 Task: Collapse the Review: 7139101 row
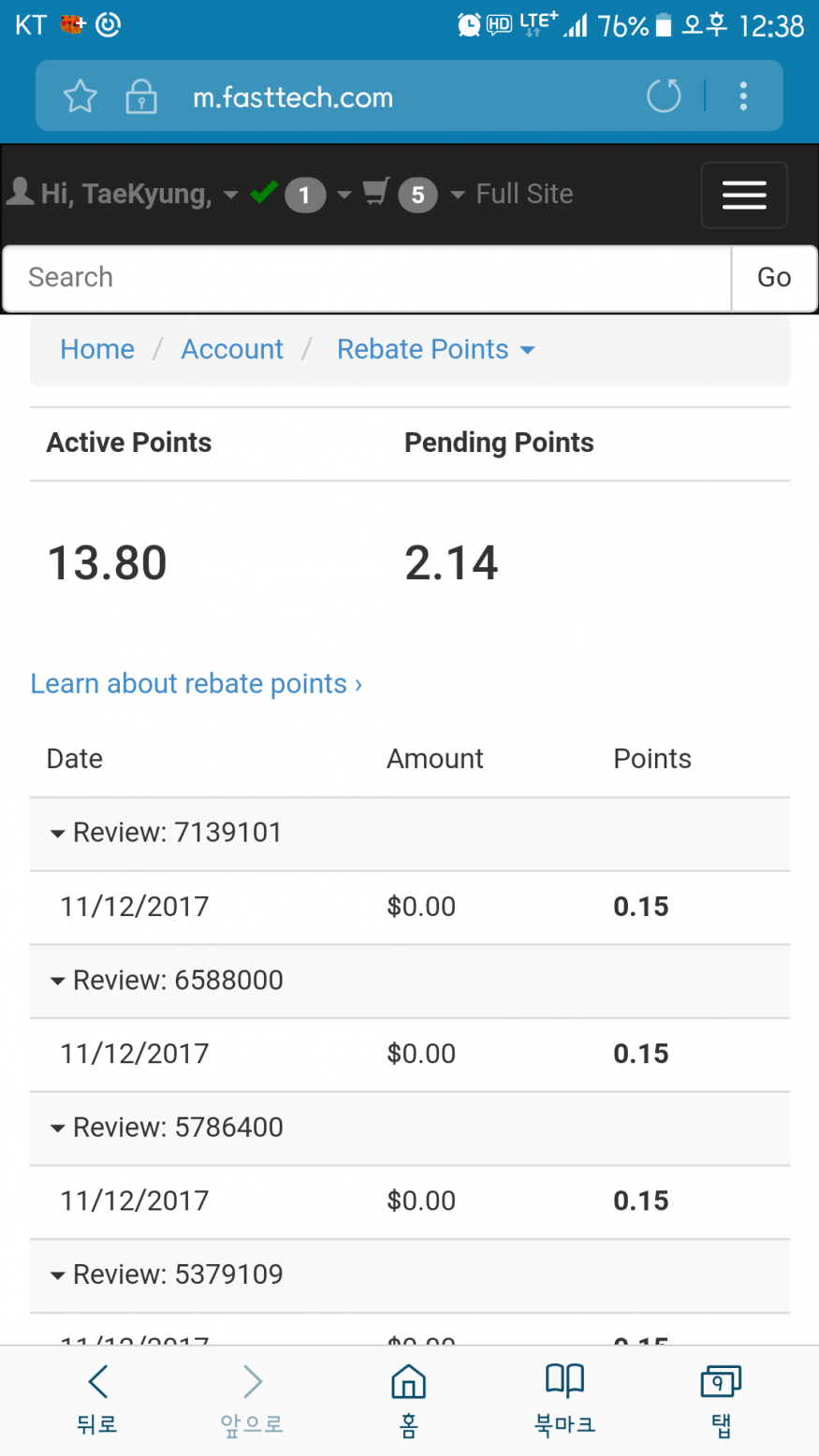click(x=58, y=833)
